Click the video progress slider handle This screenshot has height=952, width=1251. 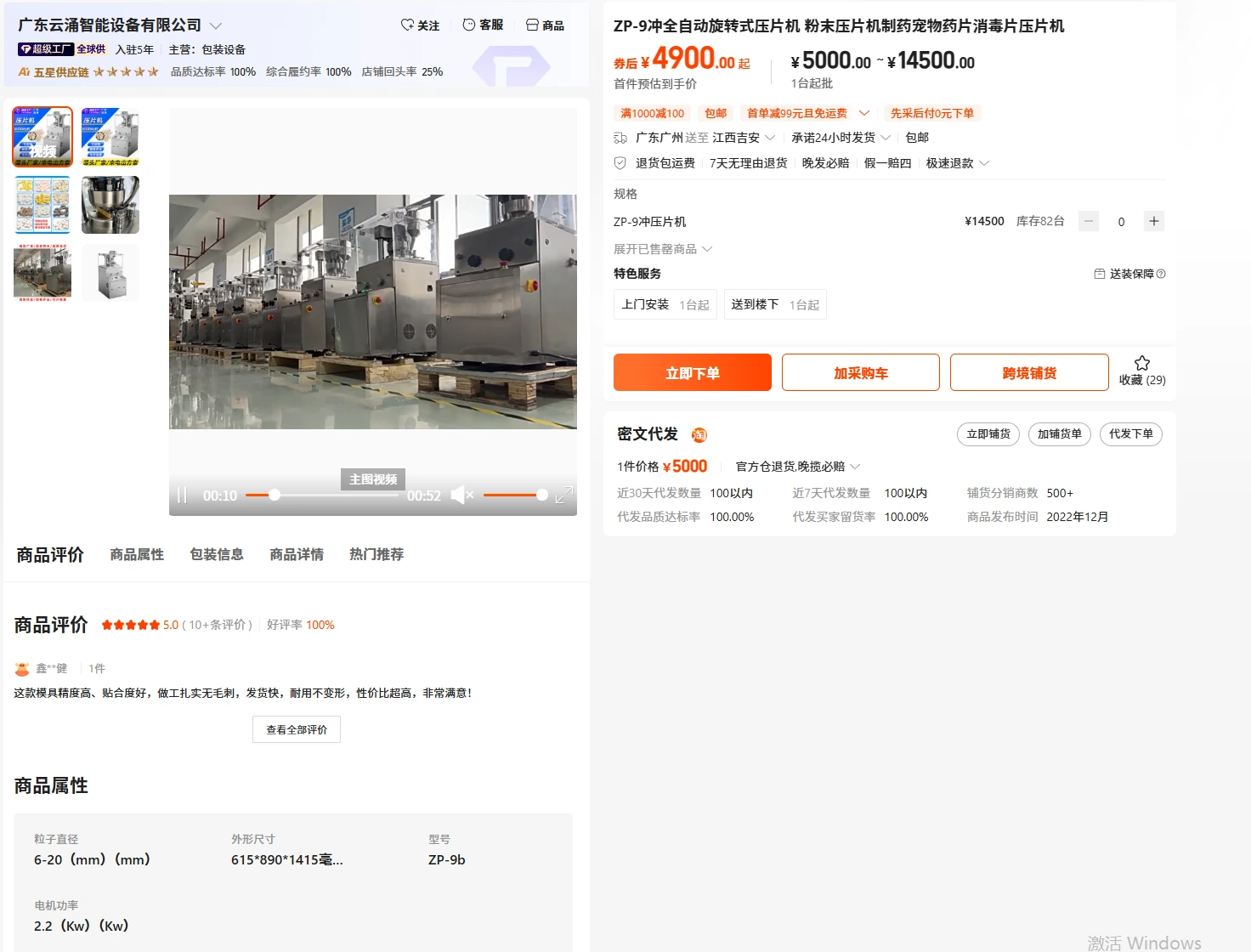(275, 495)
